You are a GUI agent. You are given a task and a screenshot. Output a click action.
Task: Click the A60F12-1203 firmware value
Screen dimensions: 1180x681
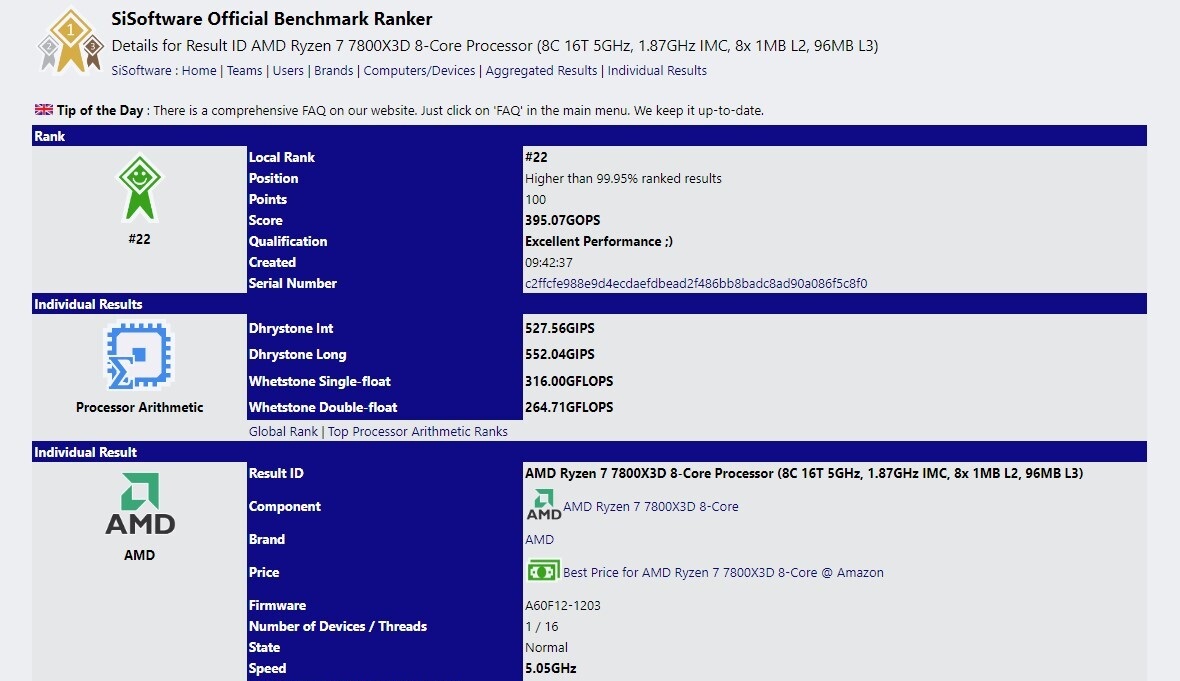pyautogui.click(x=562, y=606)
